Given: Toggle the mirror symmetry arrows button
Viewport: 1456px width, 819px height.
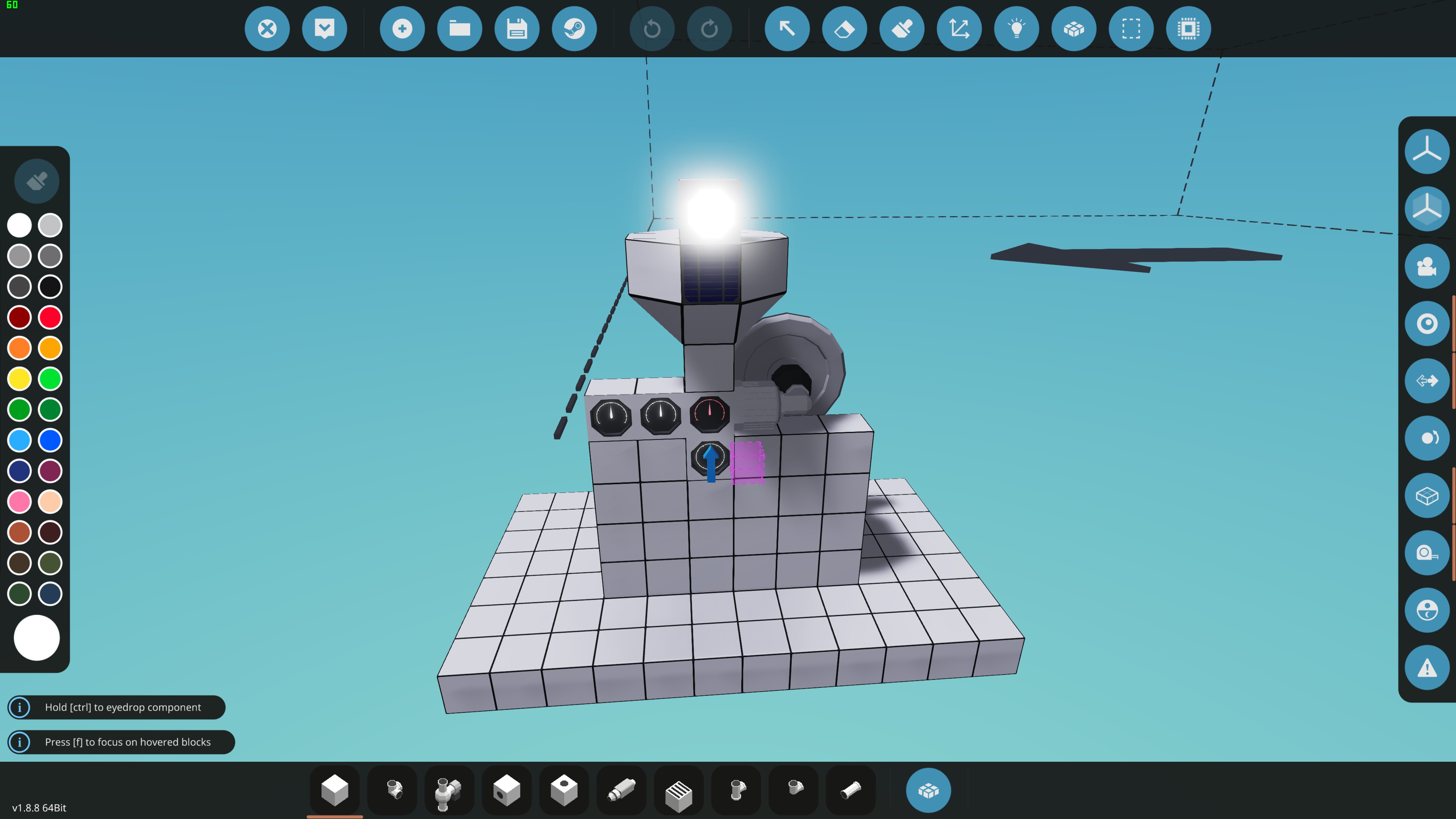Looking at the screenshot, I should (1426, 381).
